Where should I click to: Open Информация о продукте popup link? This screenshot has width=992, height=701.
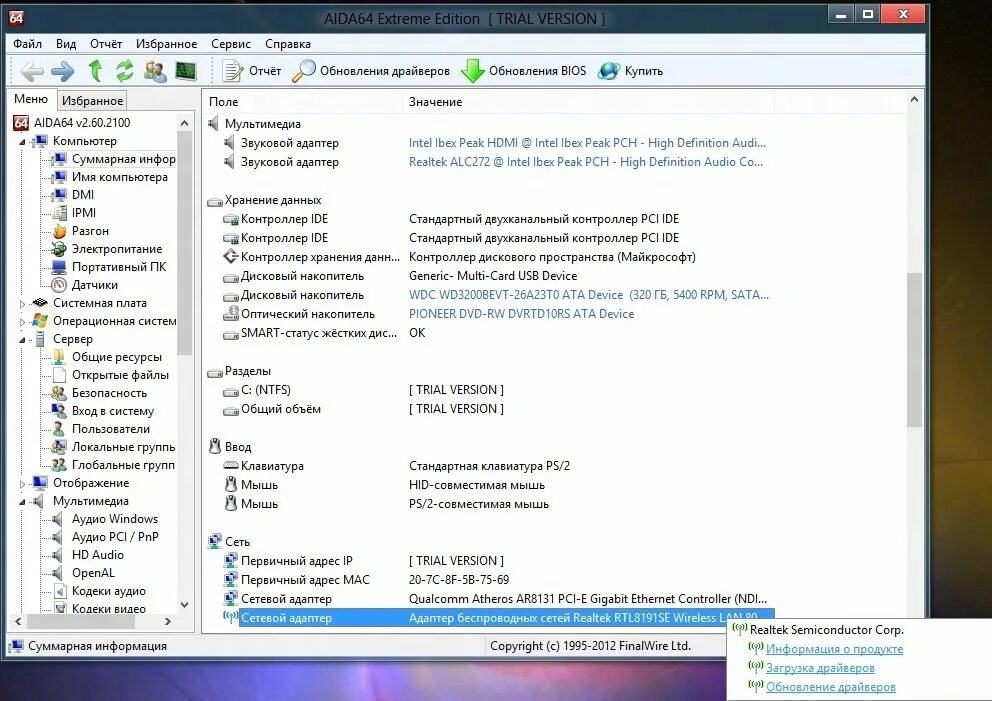(834, 649)
